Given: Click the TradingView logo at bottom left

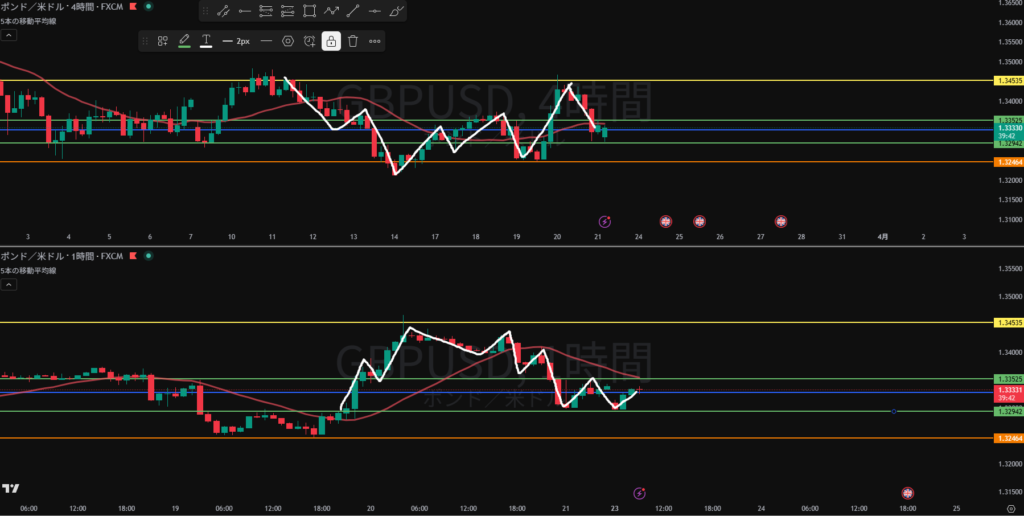Looking at the screenshot, I should pyautogui.click(x=11, y=488).
